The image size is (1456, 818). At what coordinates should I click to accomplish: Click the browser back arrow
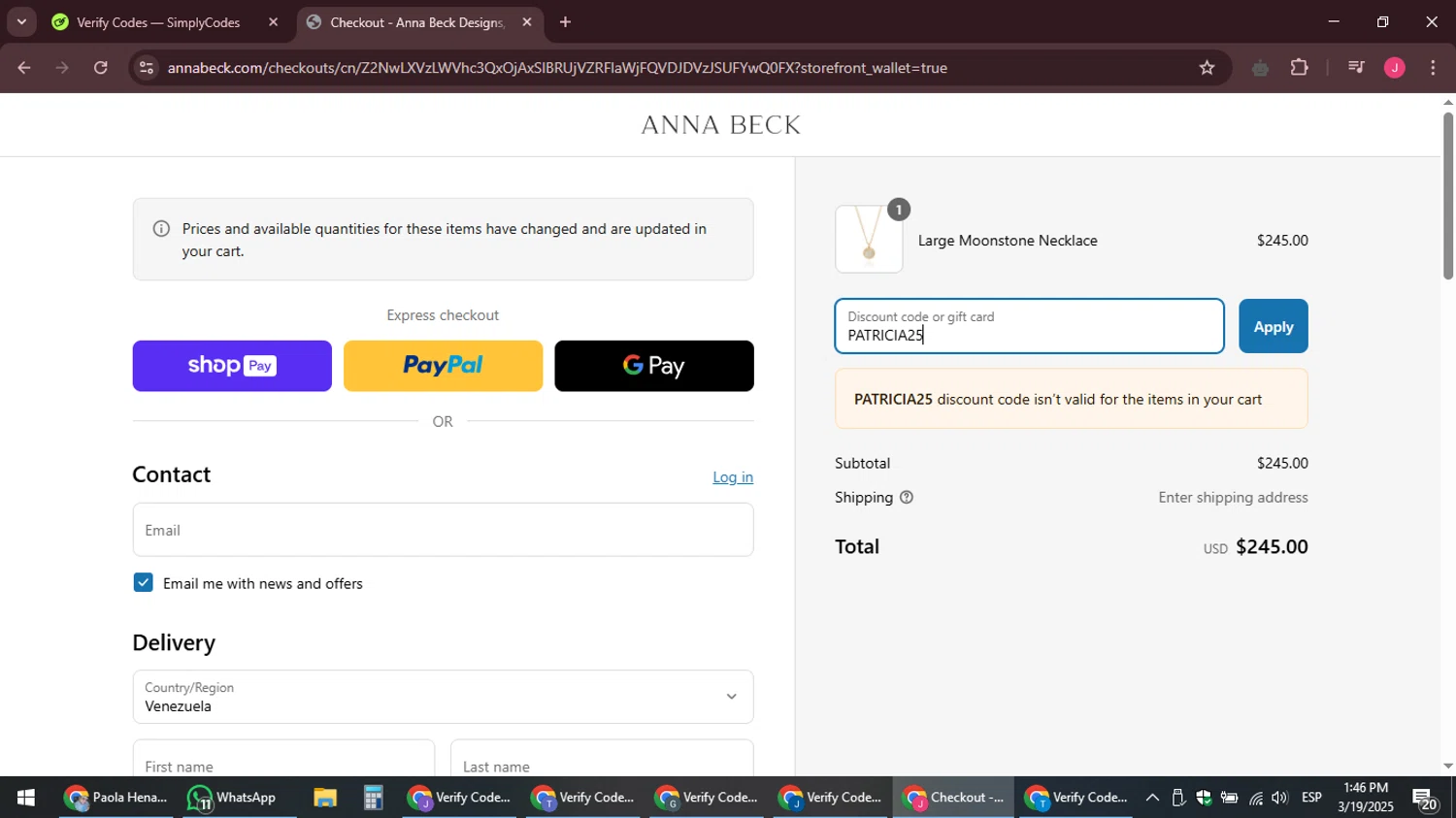pos(24,68)
